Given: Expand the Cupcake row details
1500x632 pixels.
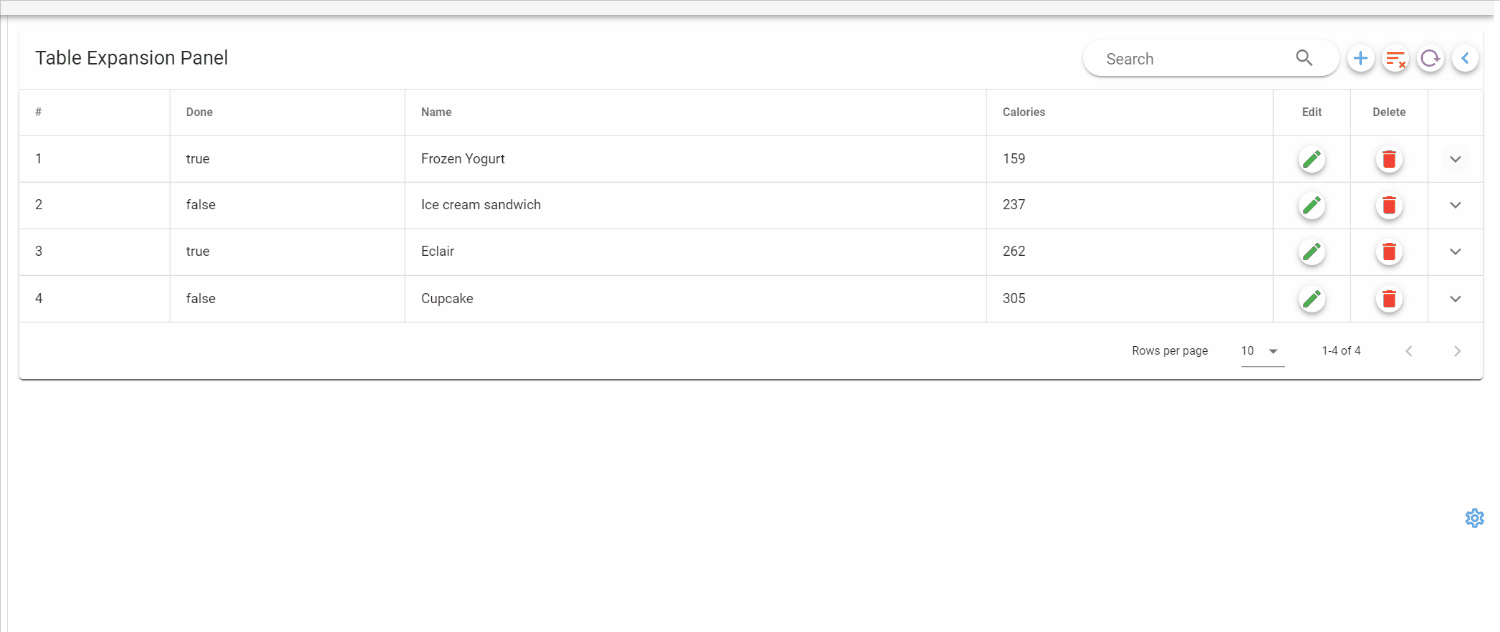Looking at the screenshot, I should (1456, 299).
